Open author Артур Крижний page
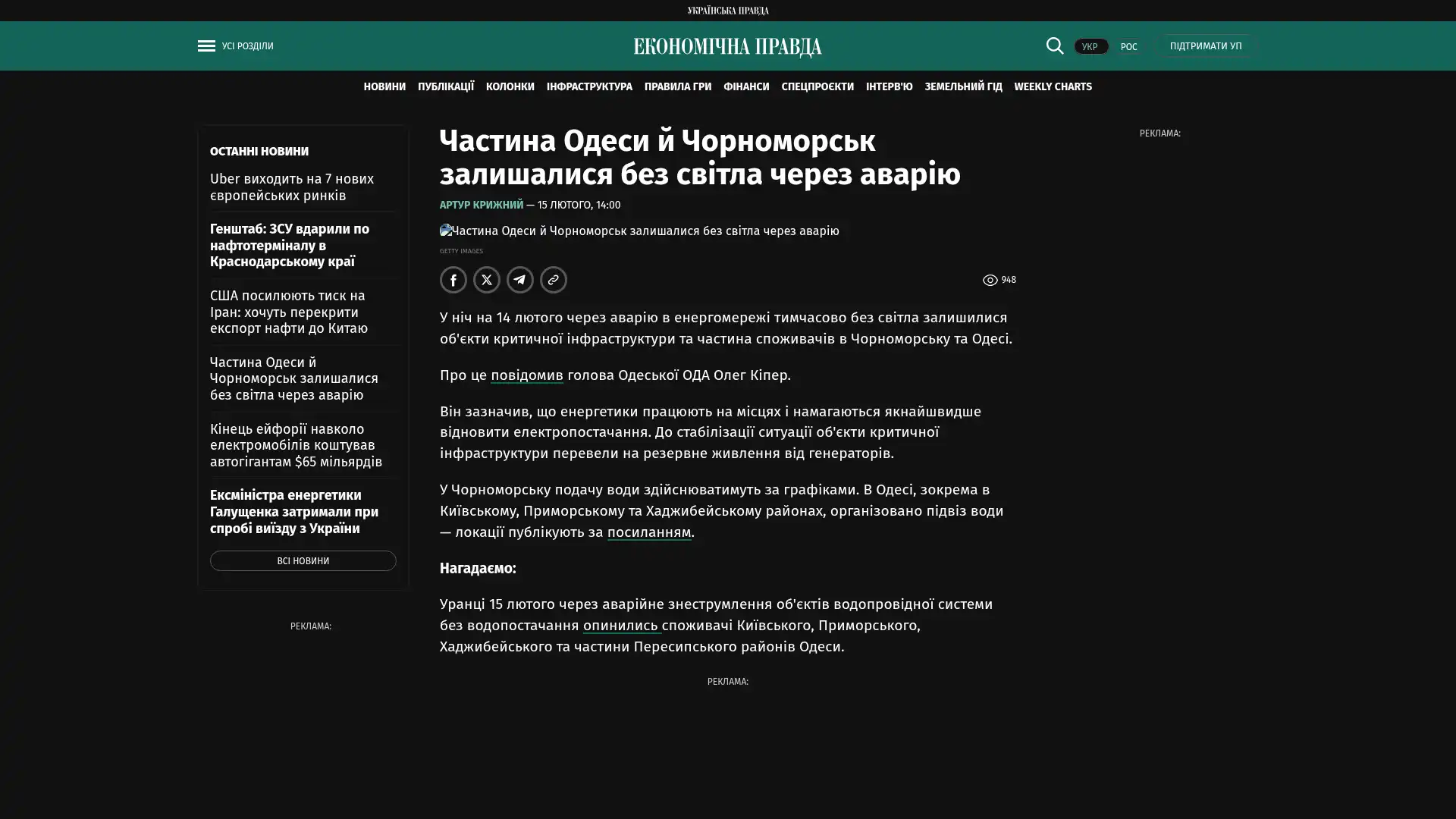This screenshot has width=1456, height=819. 481,205
